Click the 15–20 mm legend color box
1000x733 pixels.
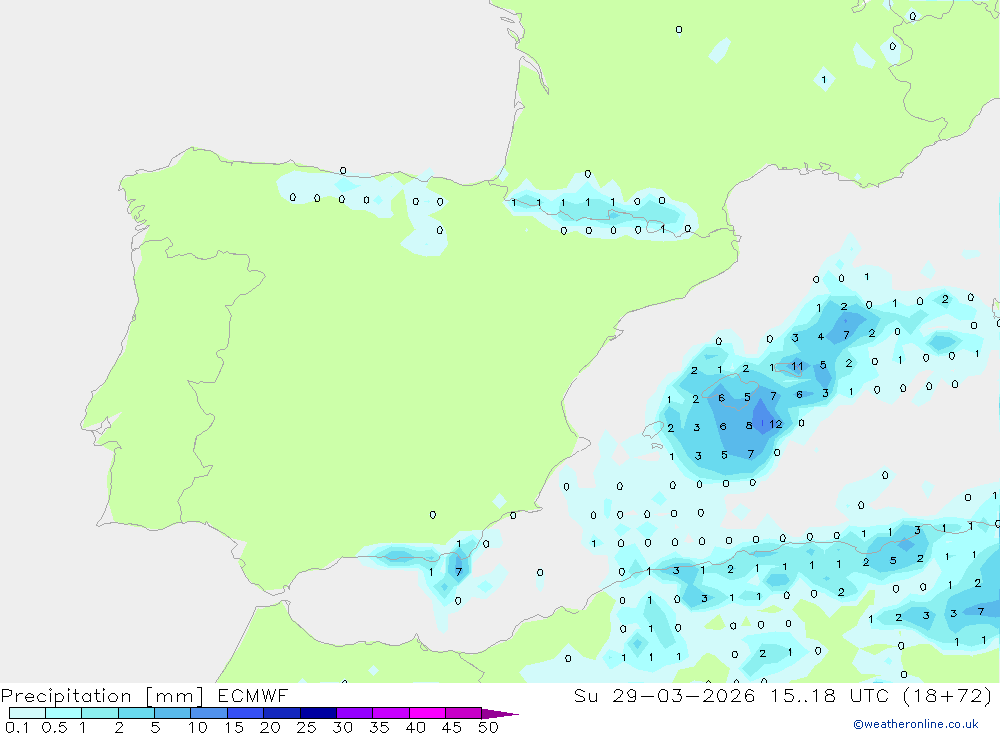(245, 713)
